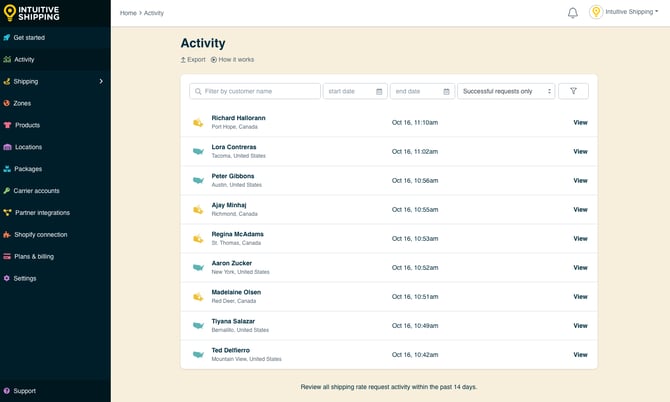670x402 pixels.
Task: Open Support at sidebar bottom
Action: point(24,391)
